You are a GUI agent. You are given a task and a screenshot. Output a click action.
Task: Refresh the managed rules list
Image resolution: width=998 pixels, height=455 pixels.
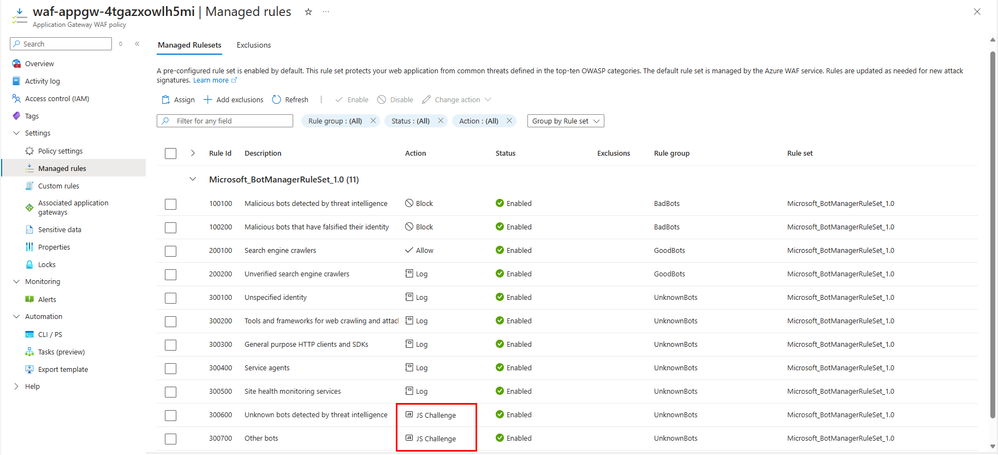pyautogui.click(x=290, y=100)
